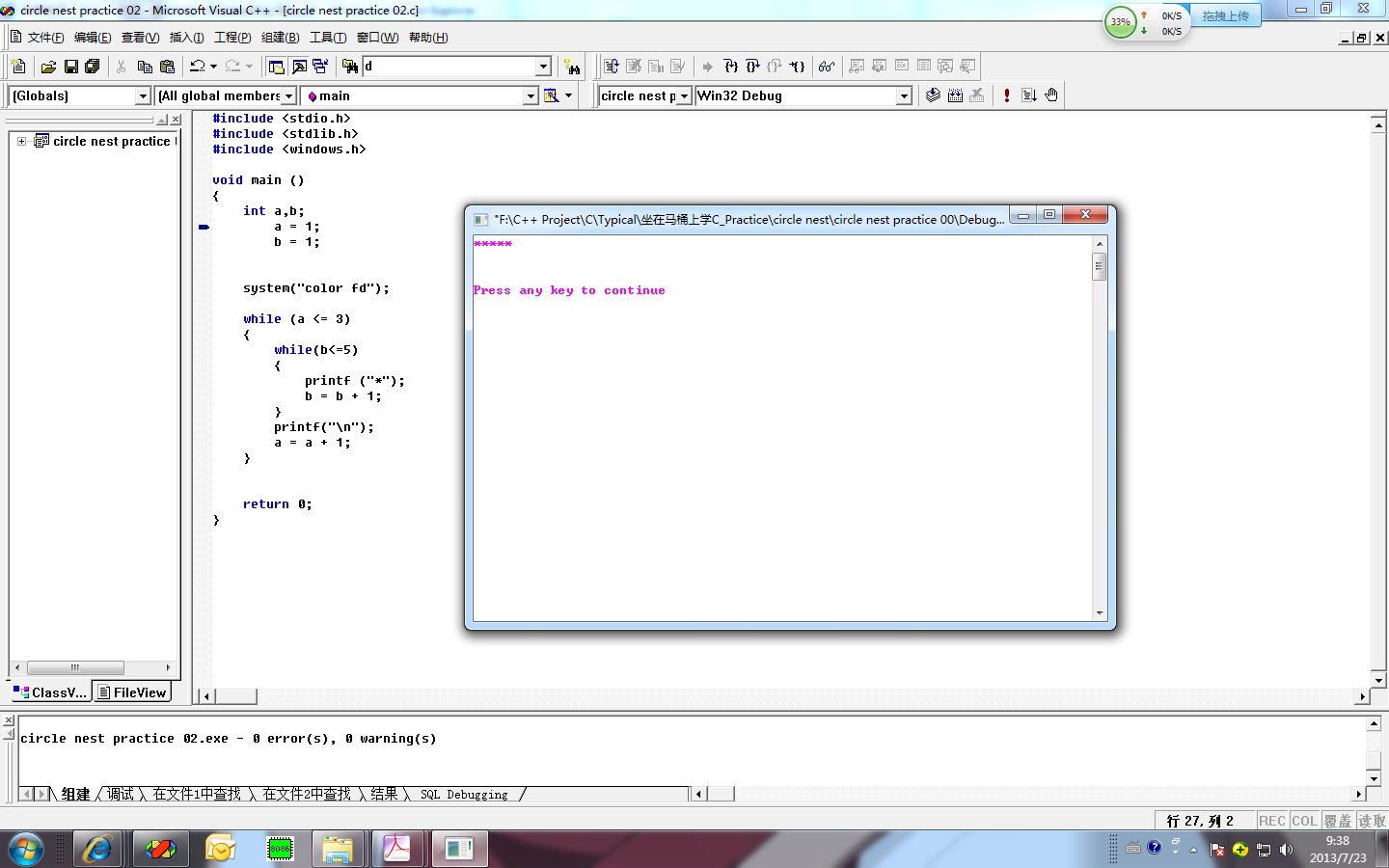Click the Restart debugger icon
Viewport: 1389px width, 868px height.
pyautogui.click(x=612, y=67)
